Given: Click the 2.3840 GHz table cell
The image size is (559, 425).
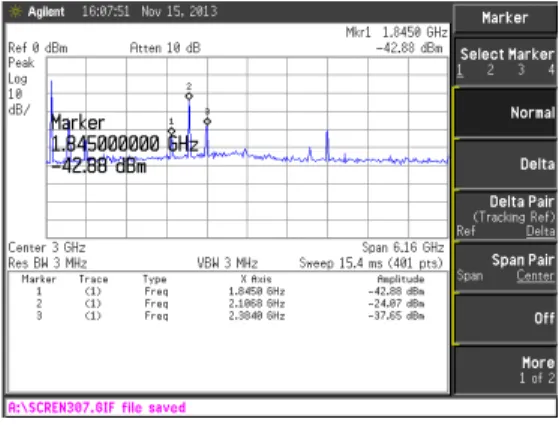Looking at the screenshot, I should 257,316.
